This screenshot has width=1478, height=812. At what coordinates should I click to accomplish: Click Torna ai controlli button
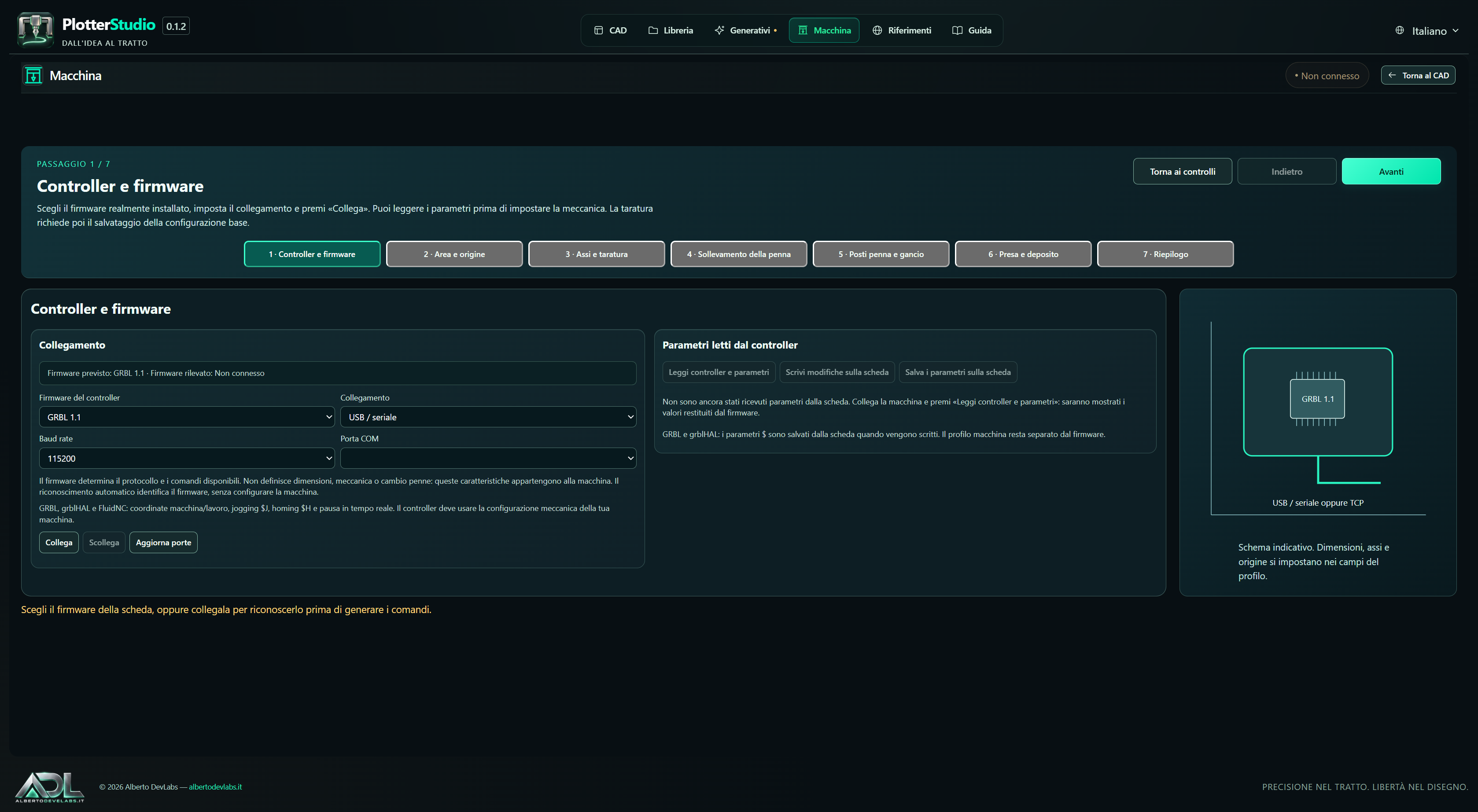(x=1182, y=172)
